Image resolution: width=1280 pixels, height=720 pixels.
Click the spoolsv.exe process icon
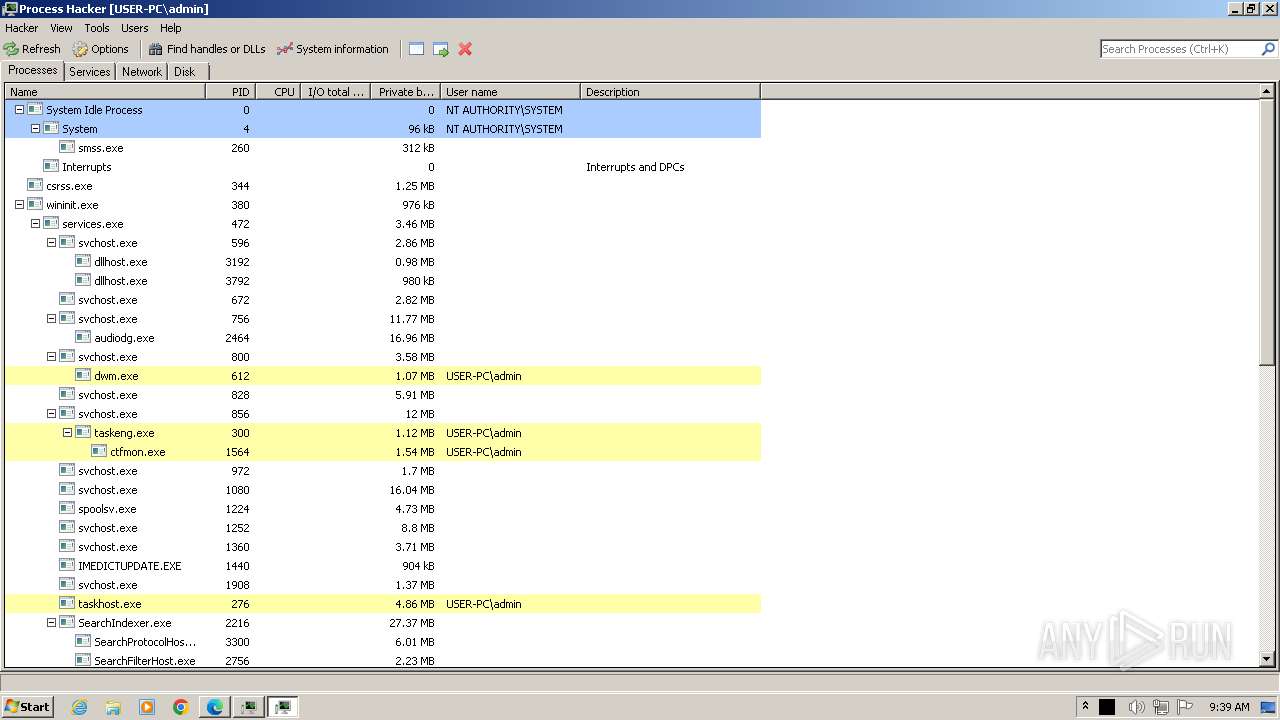pyautogui.click(x=67, y=509)
